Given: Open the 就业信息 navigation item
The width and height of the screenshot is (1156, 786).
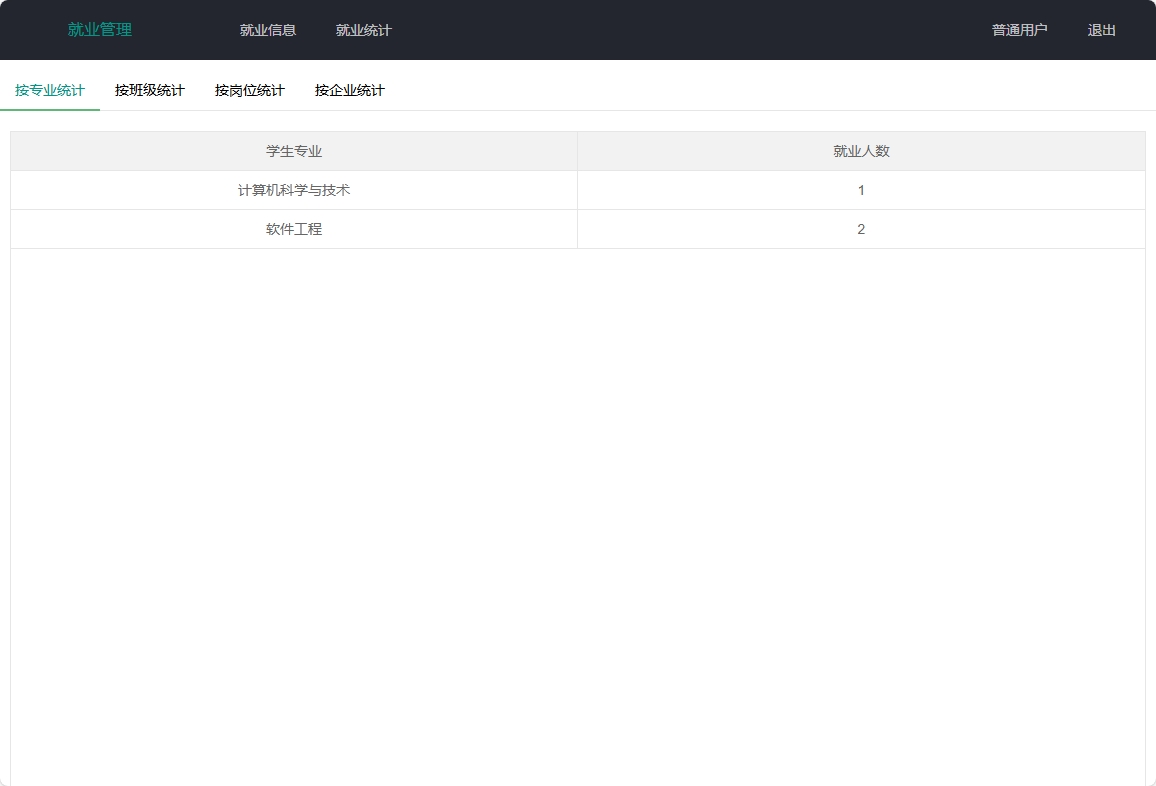Looking at the screenshot, I should (x=267, y=30).
